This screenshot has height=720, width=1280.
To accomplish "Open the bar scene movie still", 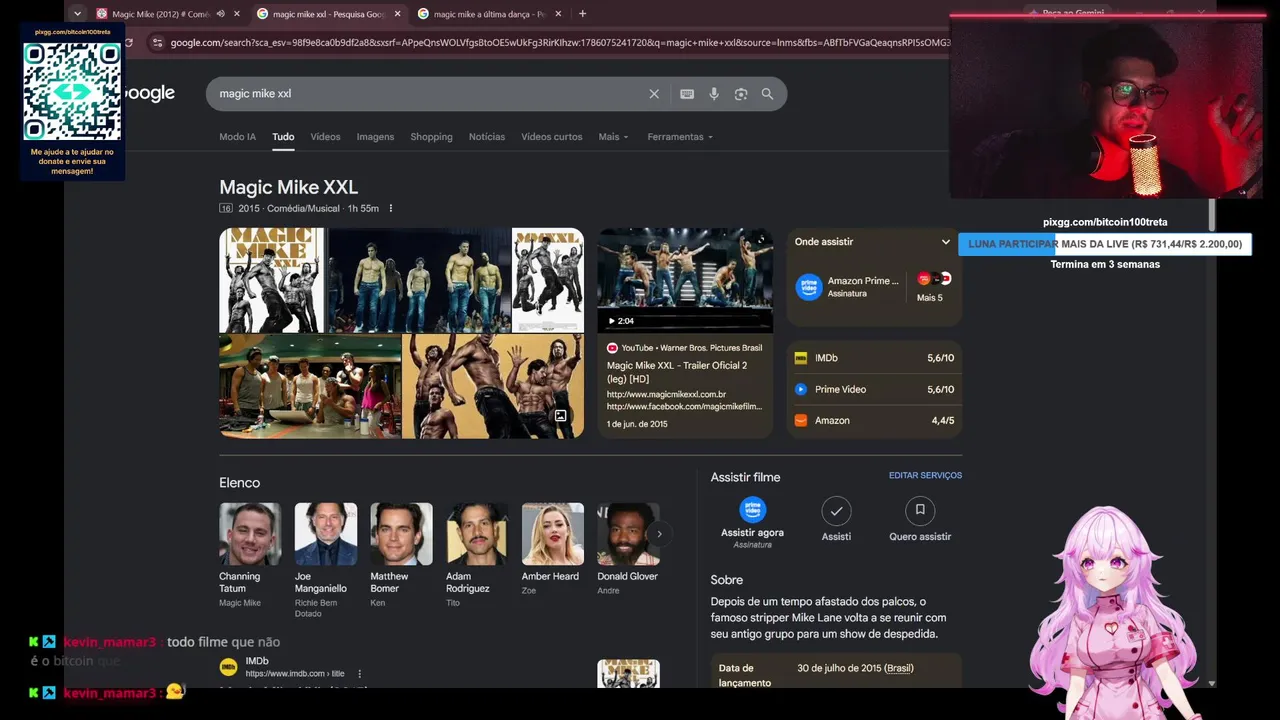I will point(310,386).
